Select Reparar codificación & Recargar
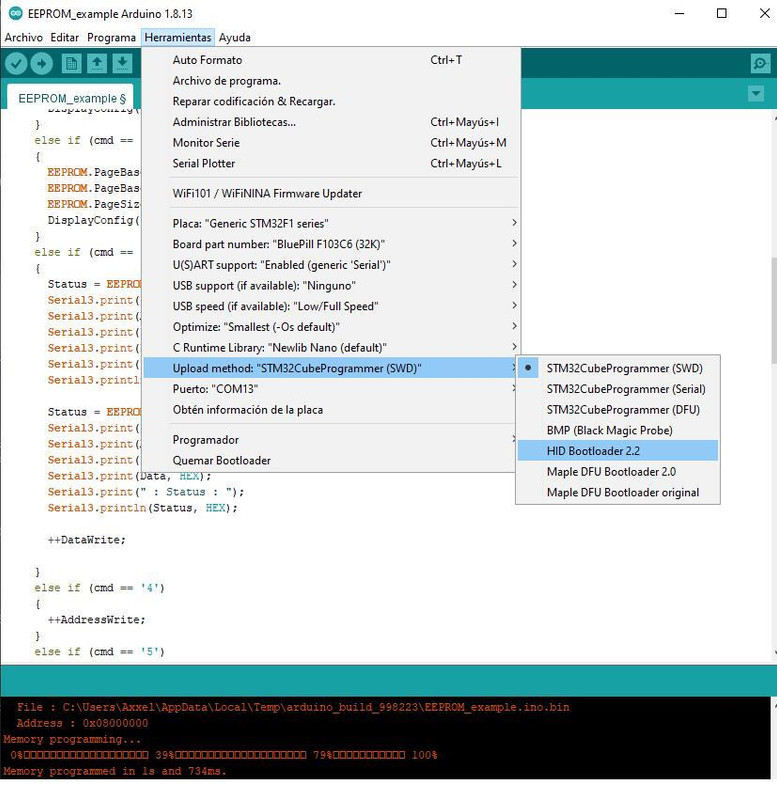 pyautogui.click(x=331, y=101)
